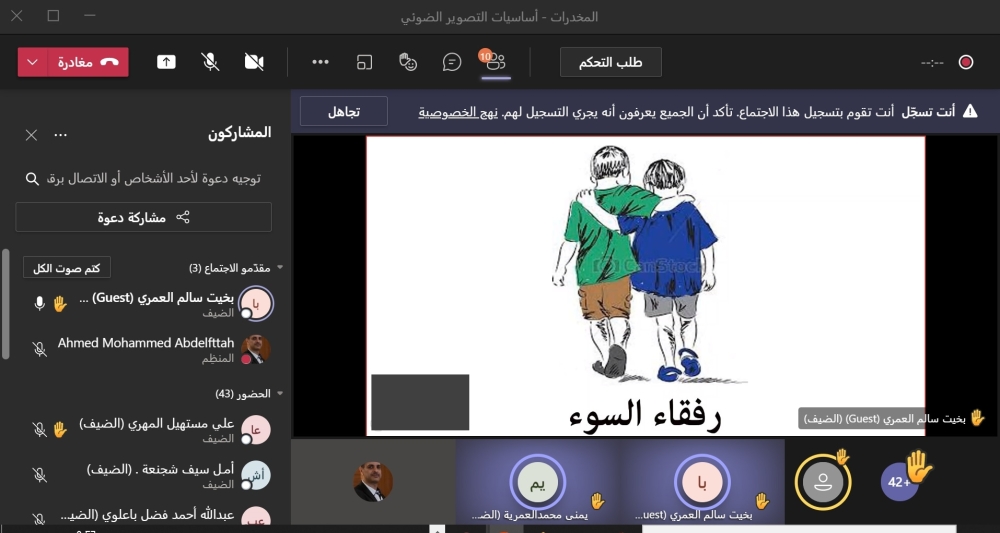
Task: Click كتم صوت الكل mute all button
Action: [x=67, y=268]
